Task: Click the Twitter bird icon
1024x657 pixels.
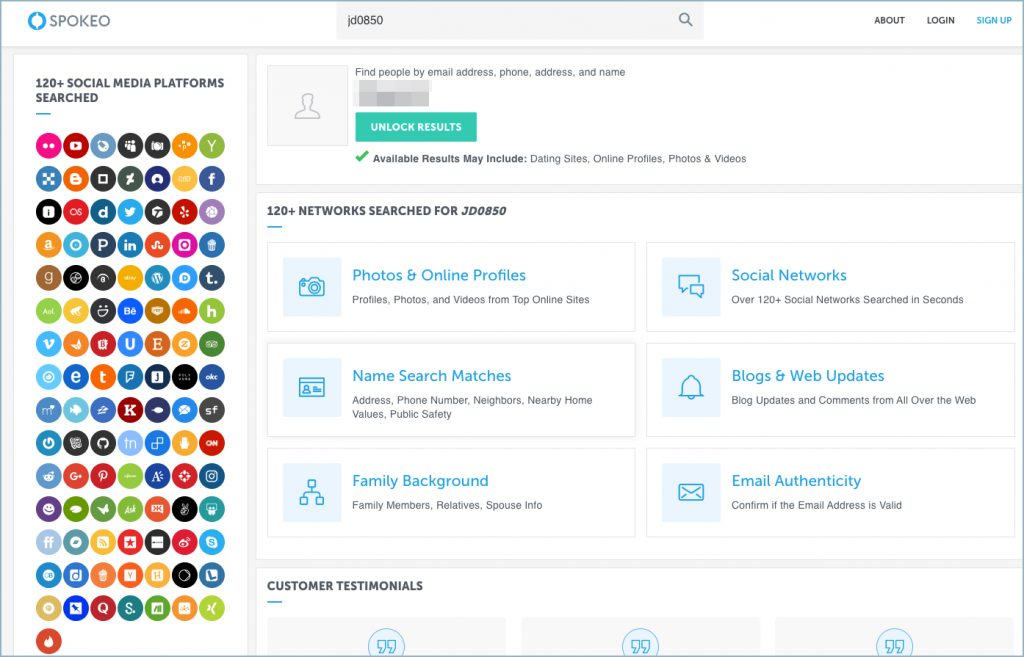Action: click(130, 212)
